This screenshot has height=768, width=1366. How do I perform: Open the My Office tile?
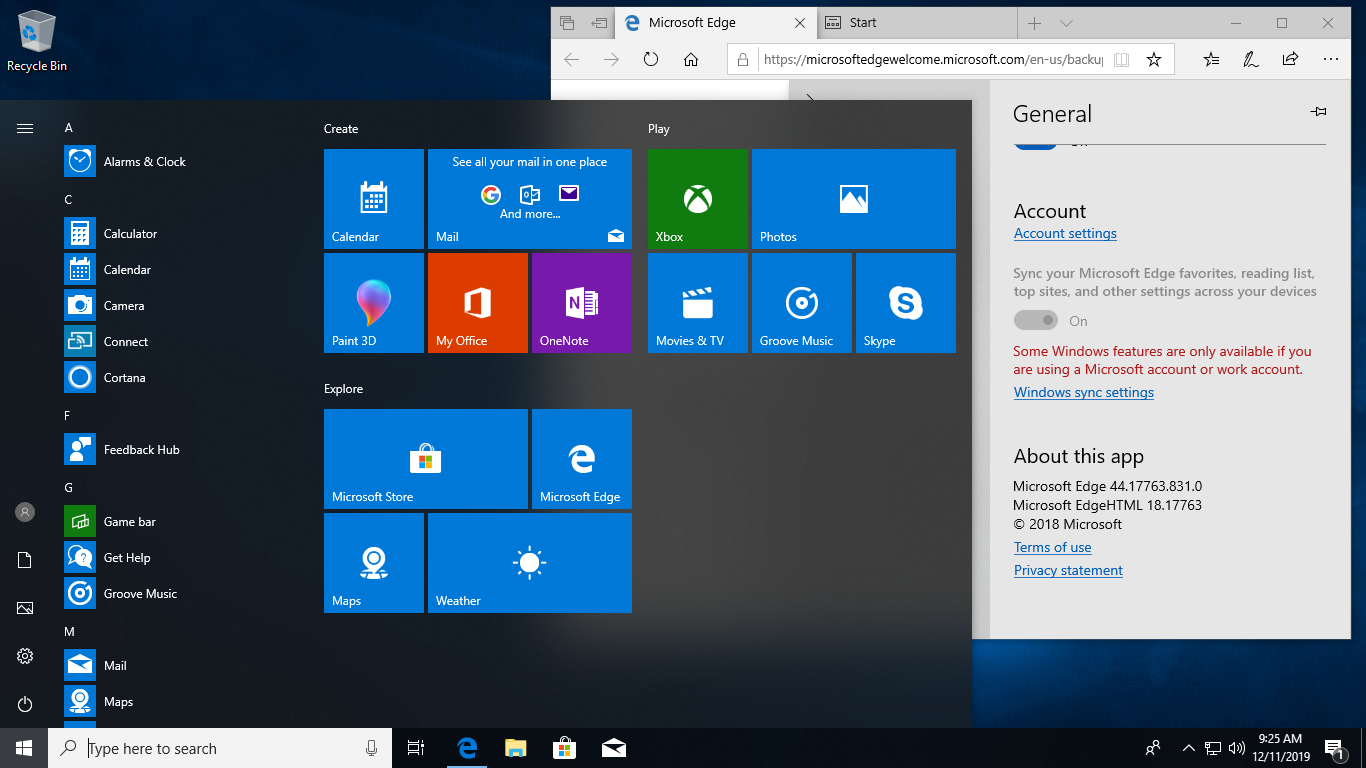pos(478,303)
